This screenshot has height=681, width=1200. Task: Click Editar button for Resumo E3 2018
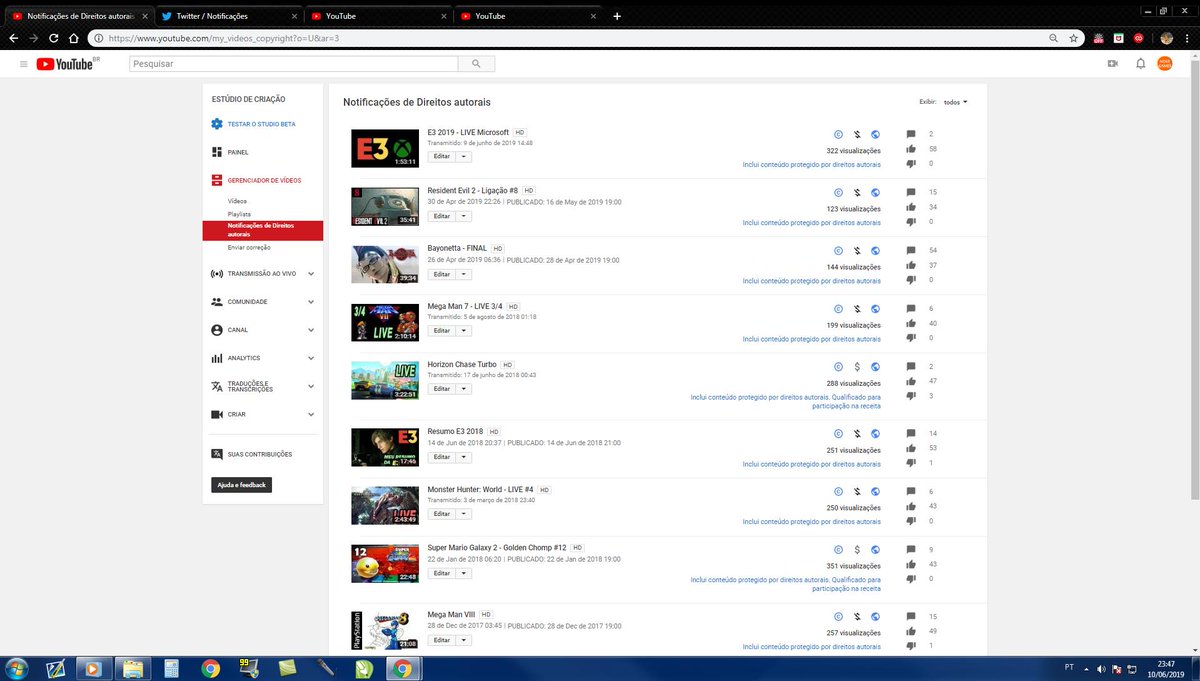point(442,457)
